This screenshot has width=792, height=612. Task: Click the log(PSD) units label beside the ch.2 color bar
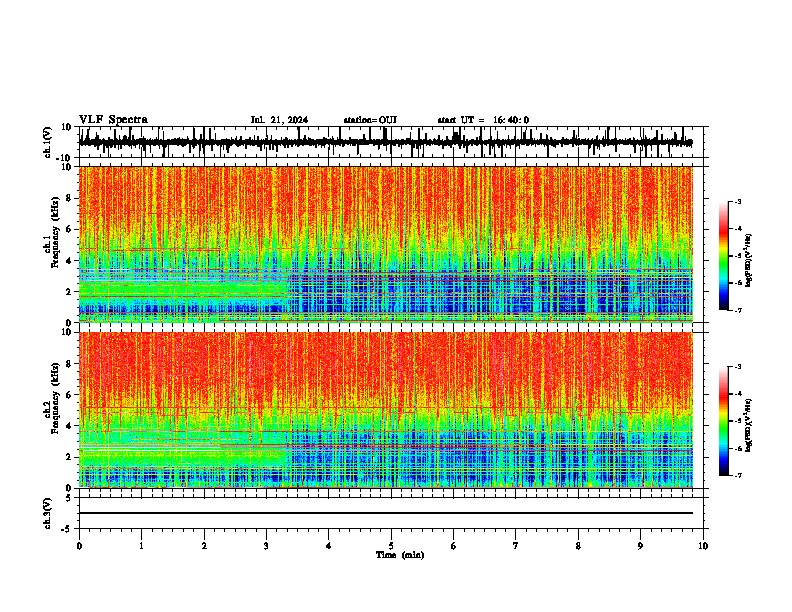(x=748, y=425)
